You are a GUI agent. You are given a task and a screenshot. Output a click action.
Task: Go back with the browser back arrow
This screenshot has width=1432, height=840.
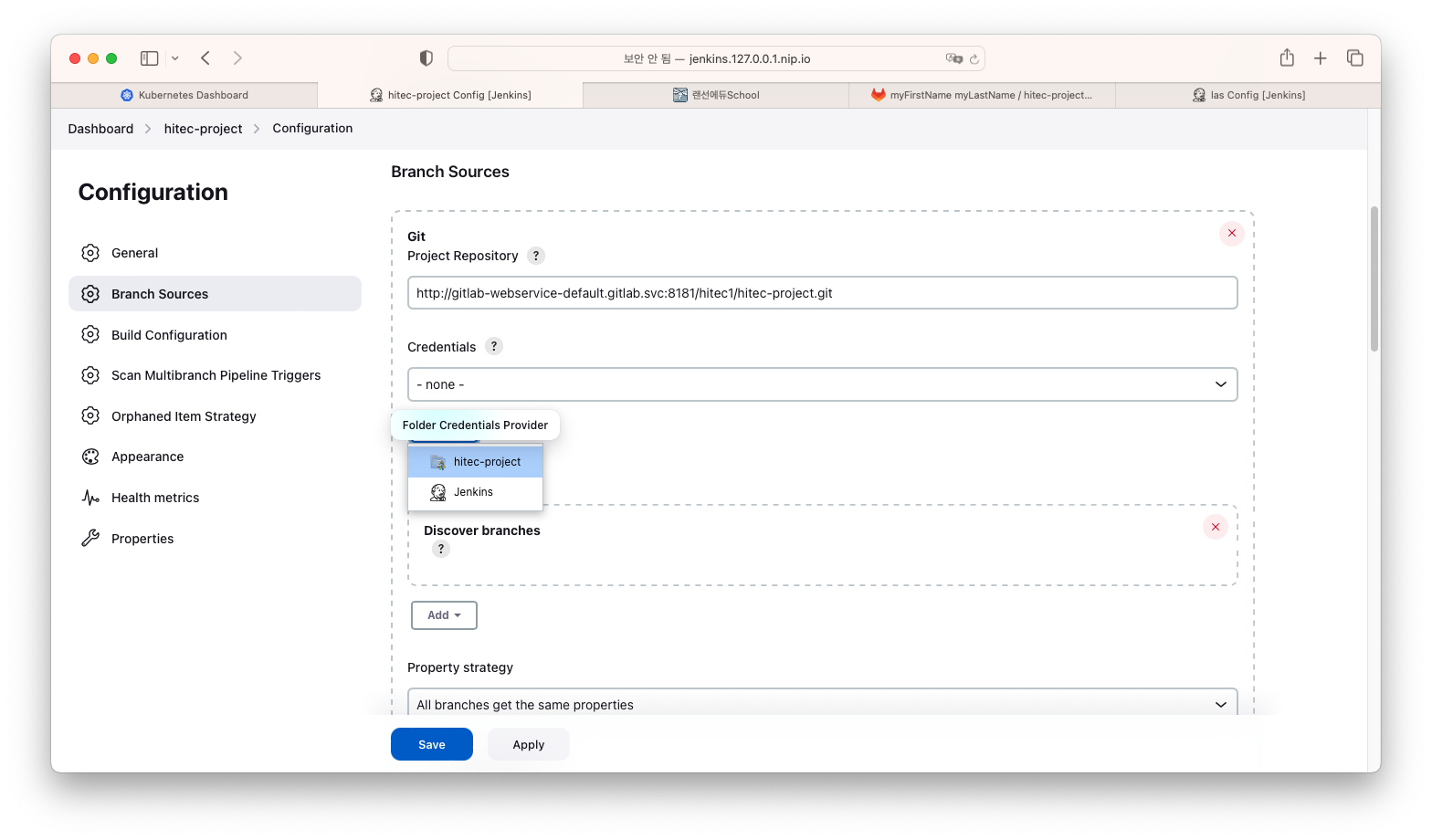(x=205, y=58)
